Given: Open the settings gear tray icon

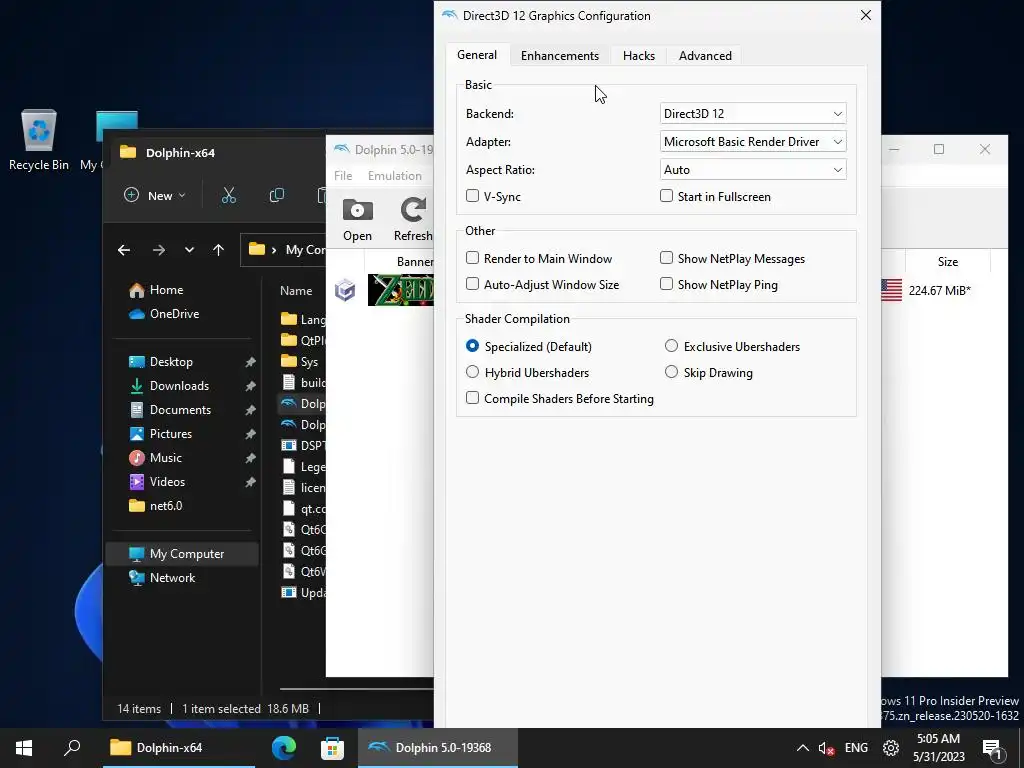Looking at the screenshot, I should (x=891, y=748).
